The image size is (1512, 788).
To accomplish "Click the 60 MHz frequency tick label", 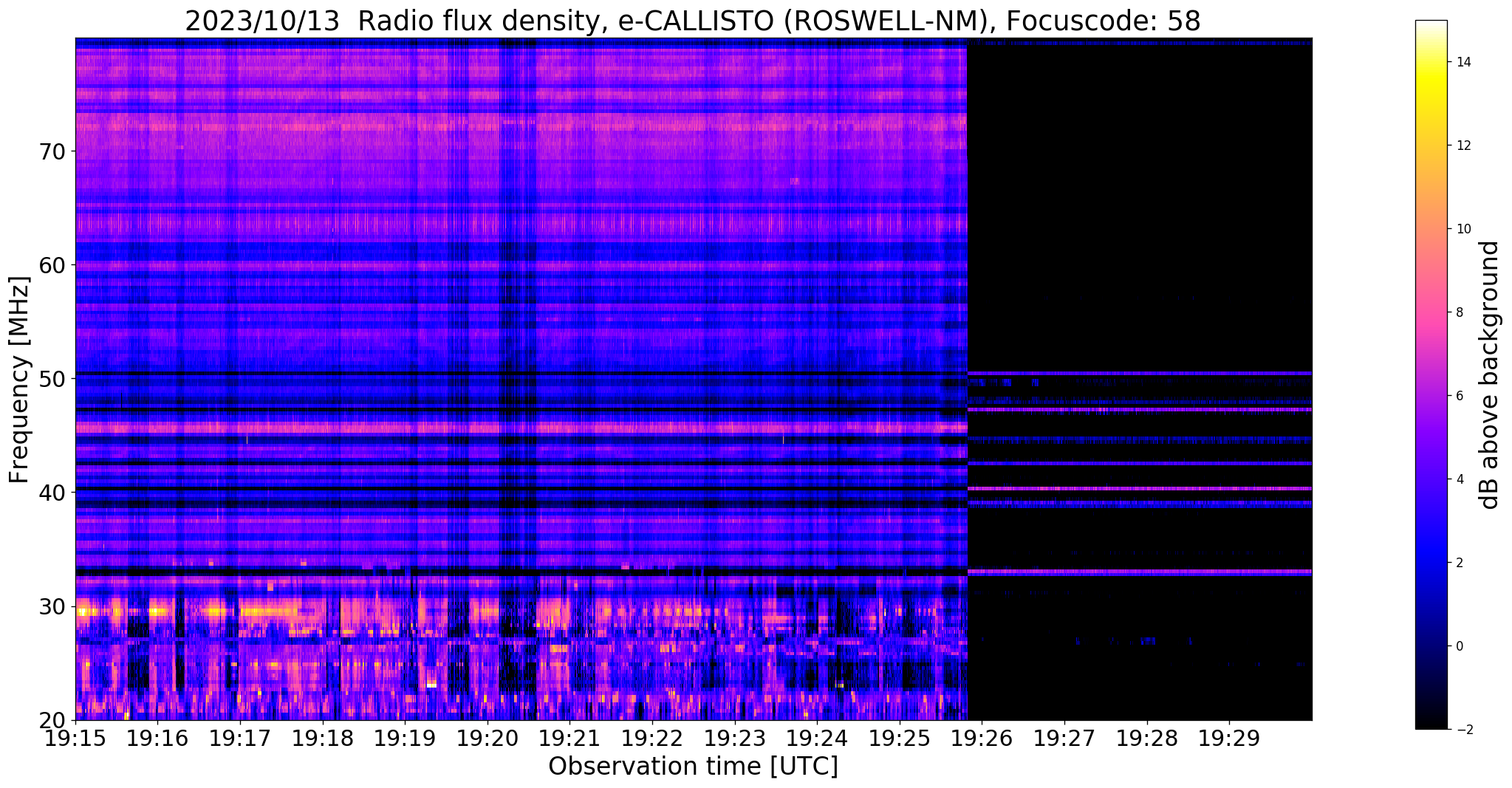I will pyautogui.click(x=52, y=265).
